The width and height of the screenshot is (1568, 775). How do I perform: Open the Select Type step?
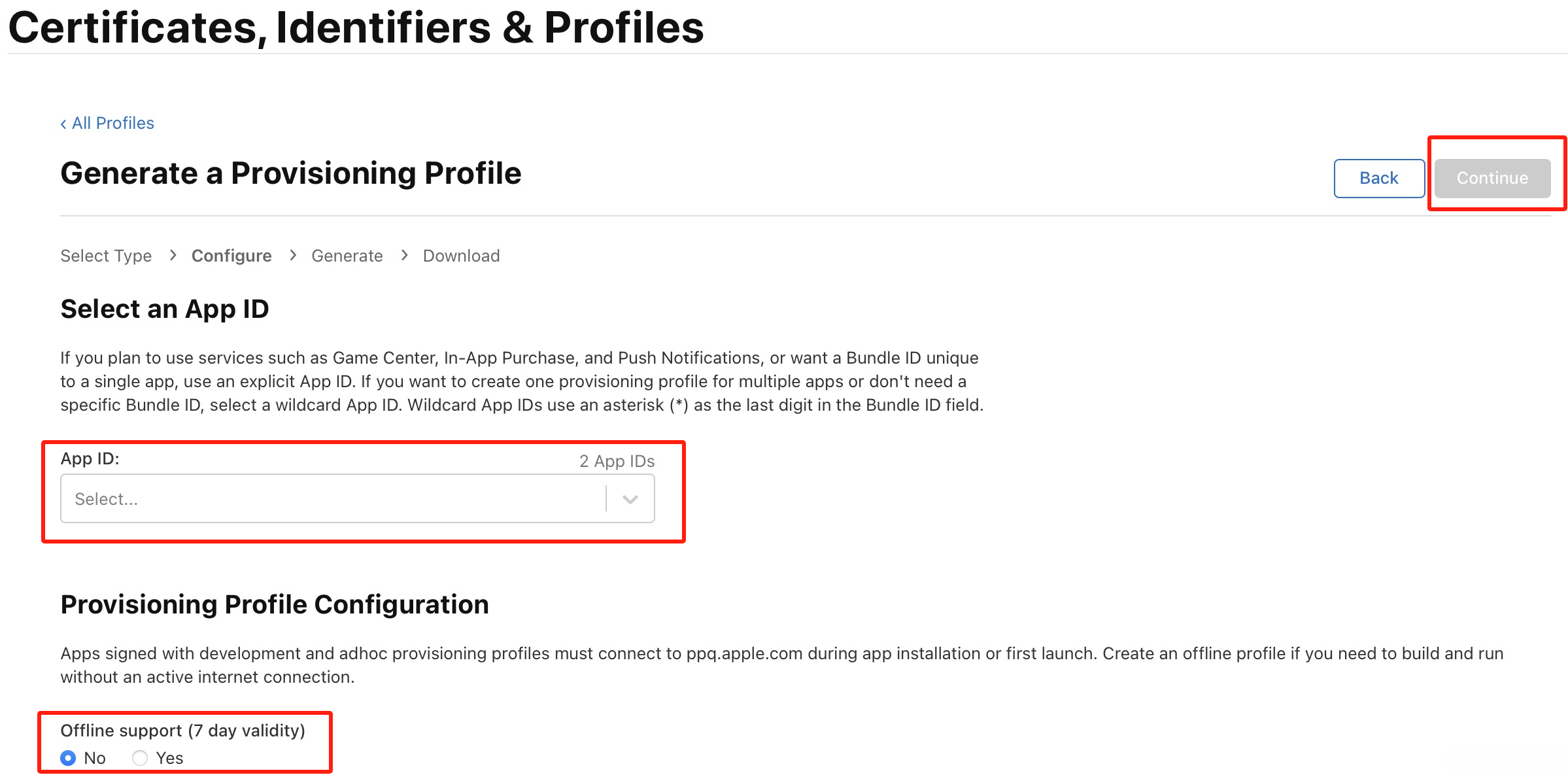click(106, 256)
